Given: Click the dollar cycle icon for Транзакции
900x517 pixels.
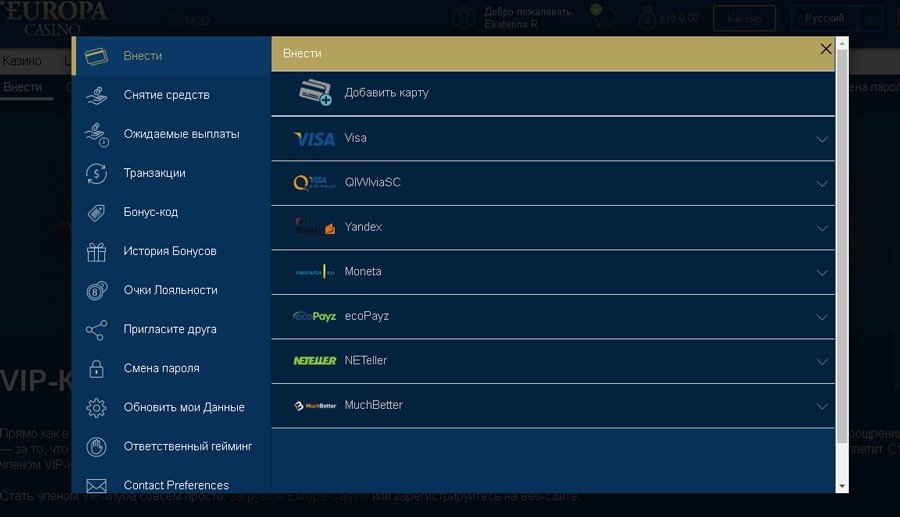Looking at the screenshot, I should click(96, 173).
